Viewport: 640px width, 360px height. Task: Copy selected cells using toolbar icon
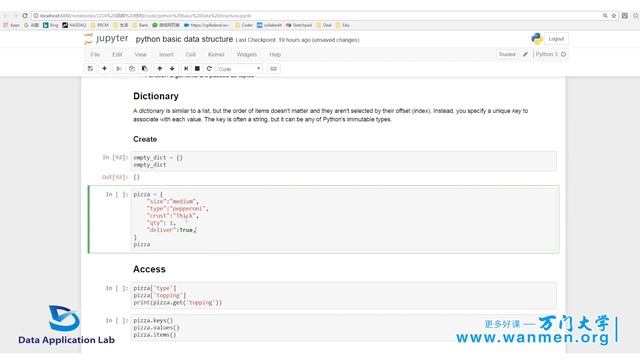coord(131,69)
